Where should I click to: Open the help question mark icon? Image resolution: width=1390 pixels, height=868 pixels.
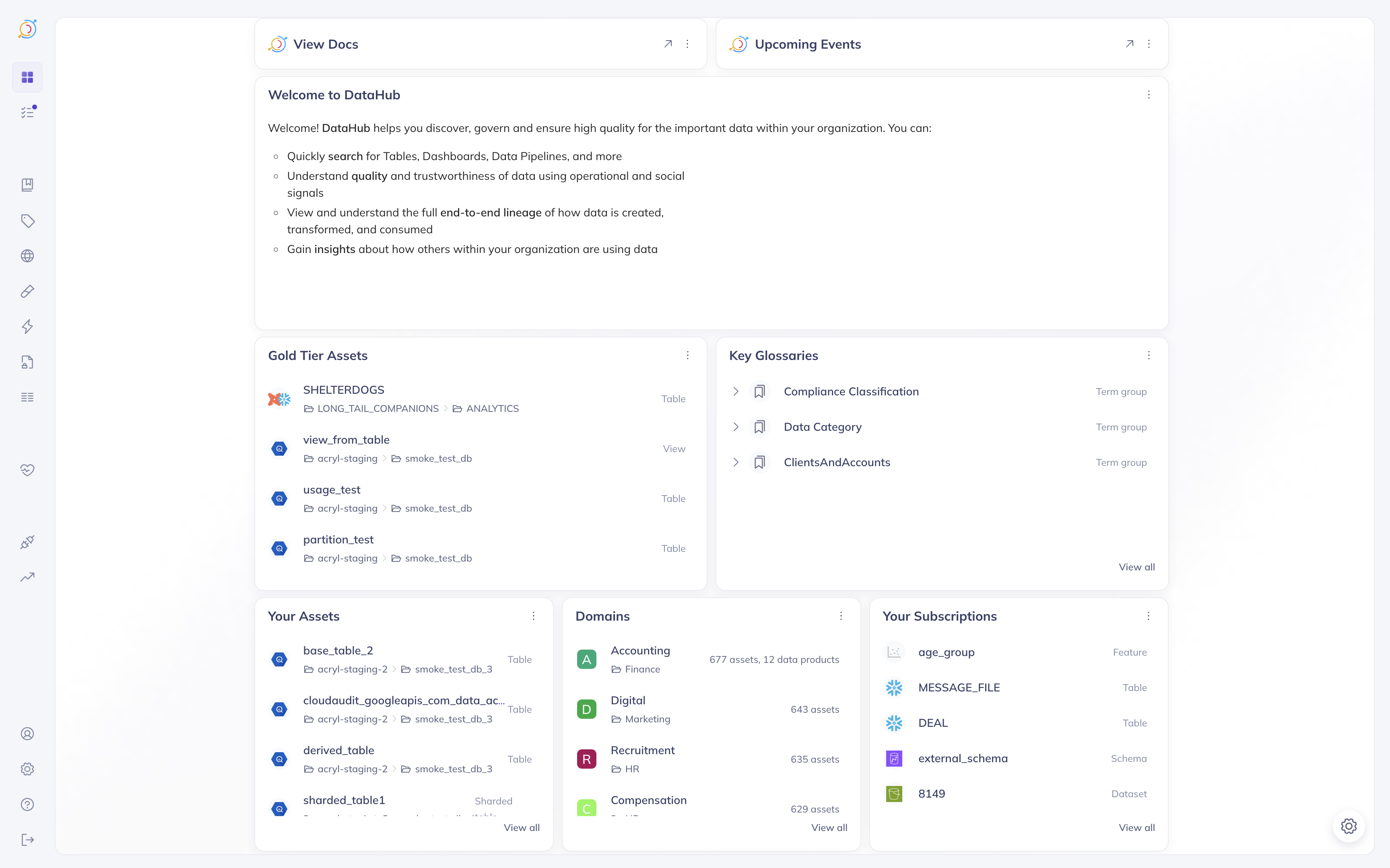(27, 804)
